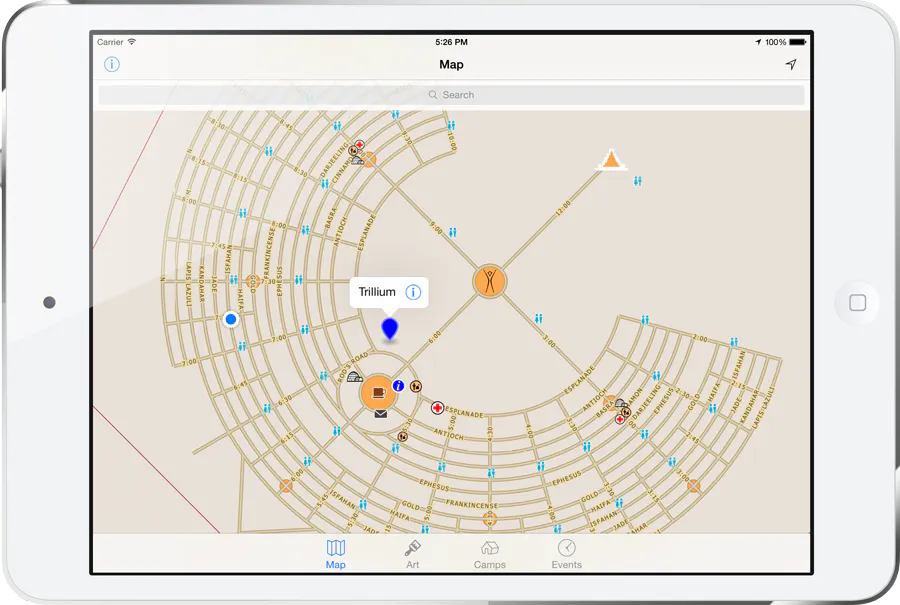Open the Events tab
Viewport: 900px width, 605px height.
click(567, 554)
